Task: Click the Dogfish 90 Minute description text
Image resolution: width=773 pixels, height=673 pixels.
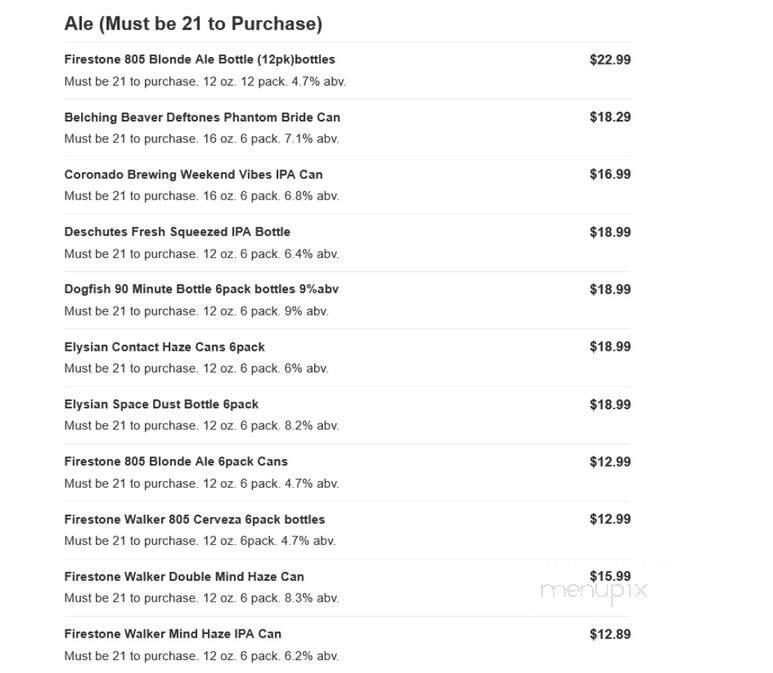Action: click(196, 311)
